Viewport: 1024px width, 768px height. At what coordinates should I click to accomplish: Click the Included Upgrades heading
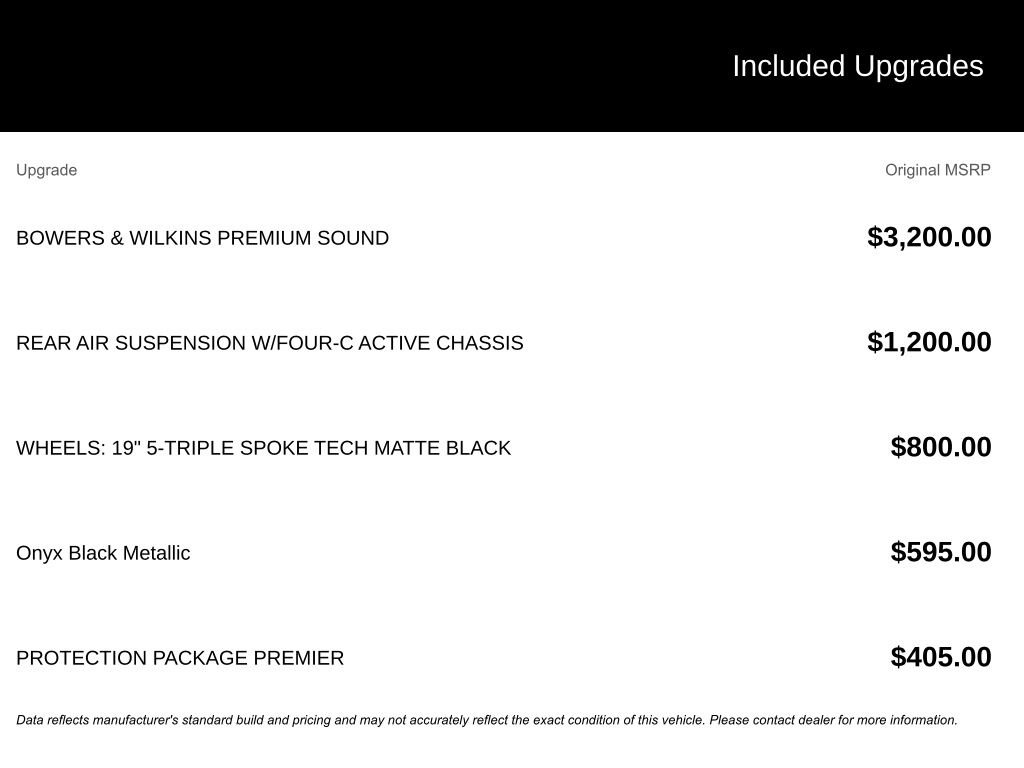click(x=857, y=66)
